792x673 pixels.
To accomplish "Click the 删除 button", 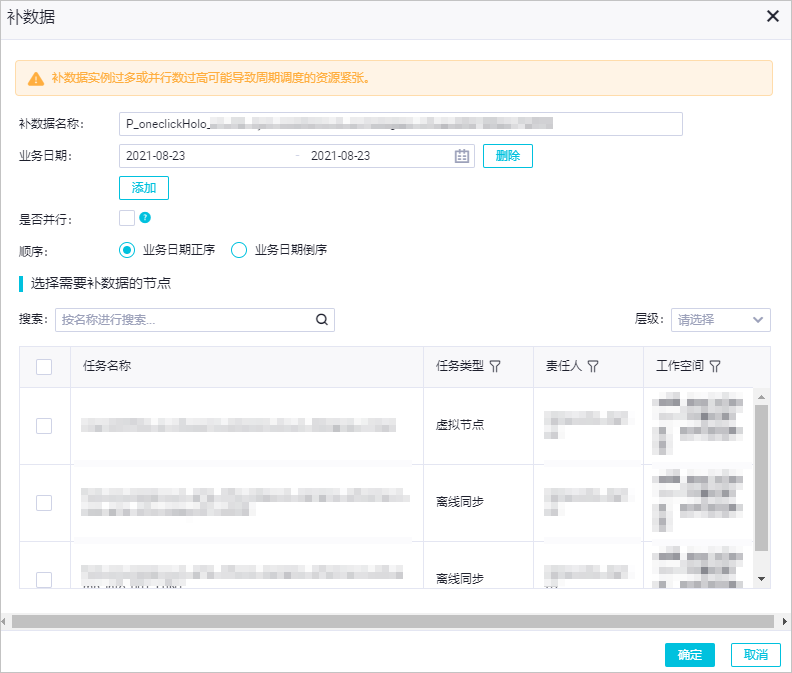I will [508, 156].
